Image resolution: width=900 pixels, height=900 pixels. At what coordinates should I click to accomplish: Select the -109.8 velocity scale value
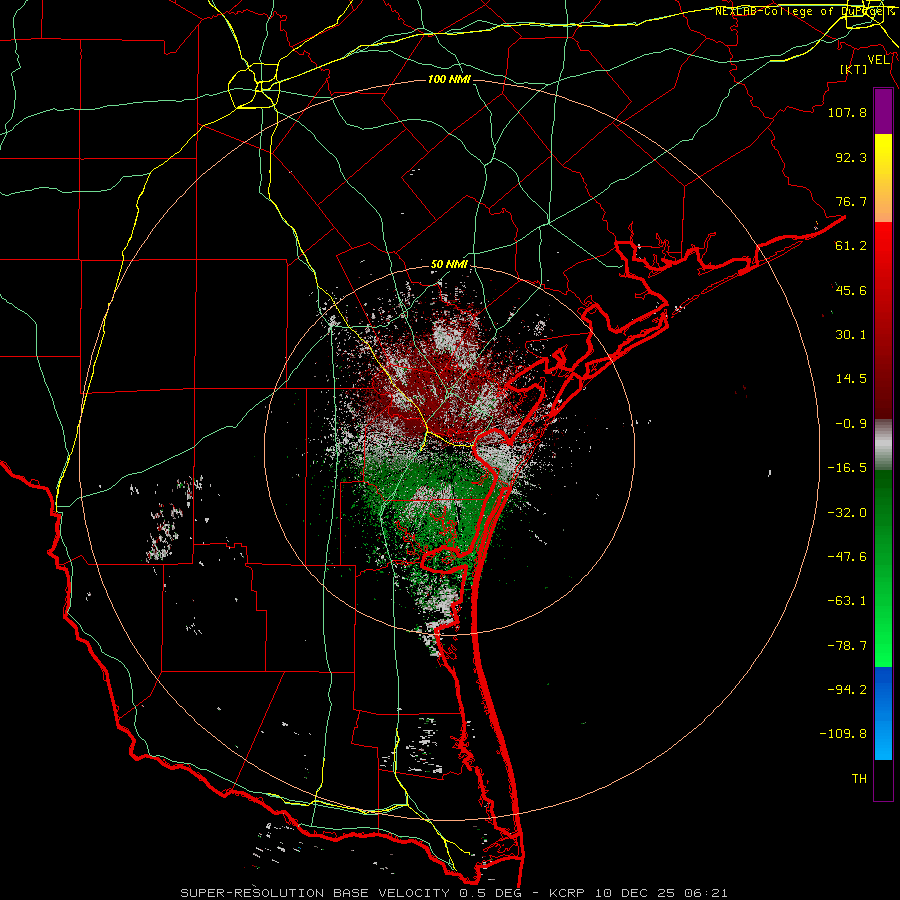click(843, 734)
